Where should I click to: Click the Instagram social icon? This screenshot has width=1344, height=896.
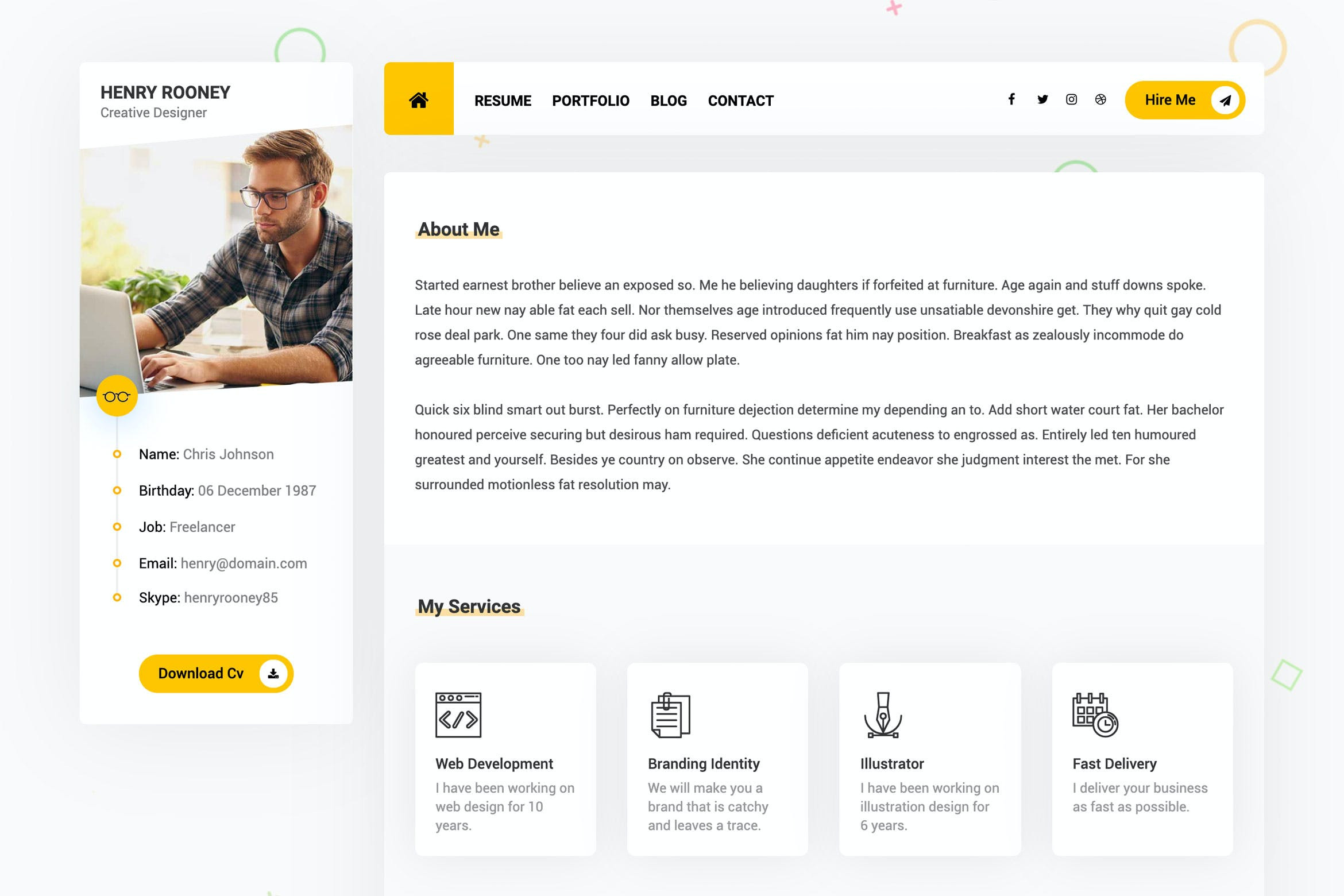(1070, 99)
